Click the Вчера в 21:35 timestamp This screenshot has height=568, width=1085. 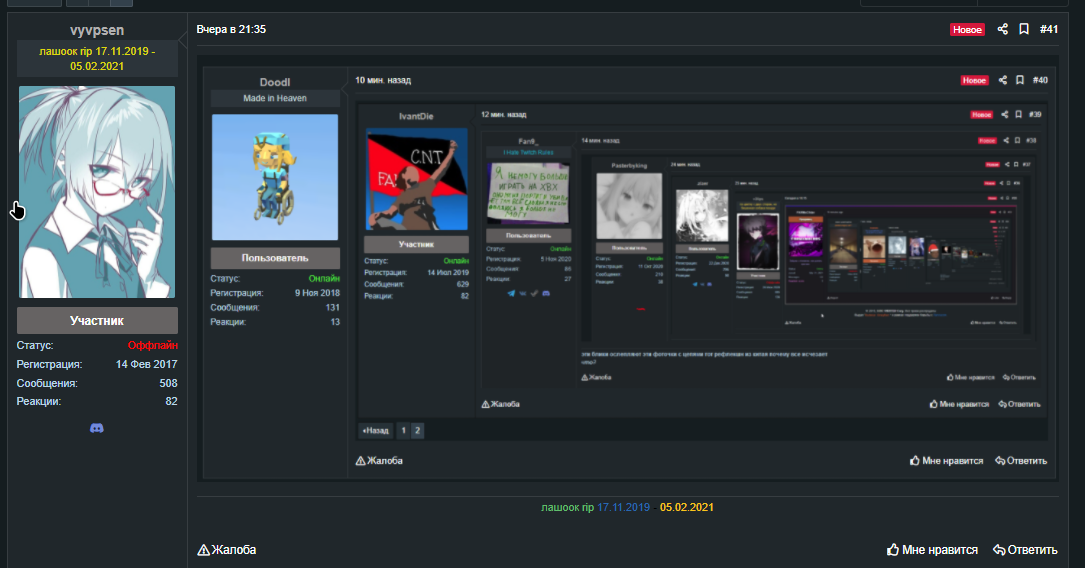(231, 30)
